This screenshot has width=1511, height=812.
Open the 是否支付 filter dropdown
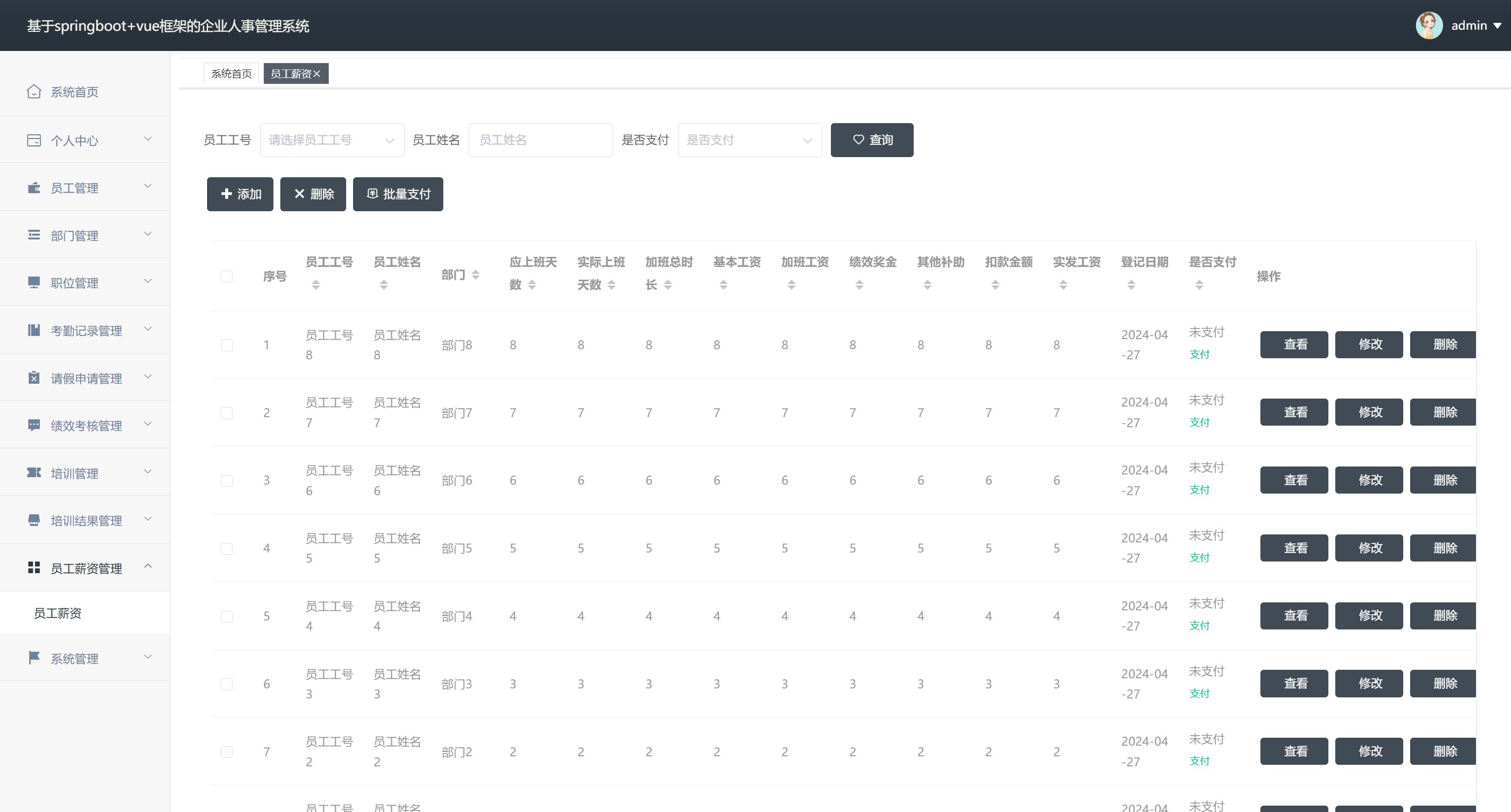pos(749,140)
